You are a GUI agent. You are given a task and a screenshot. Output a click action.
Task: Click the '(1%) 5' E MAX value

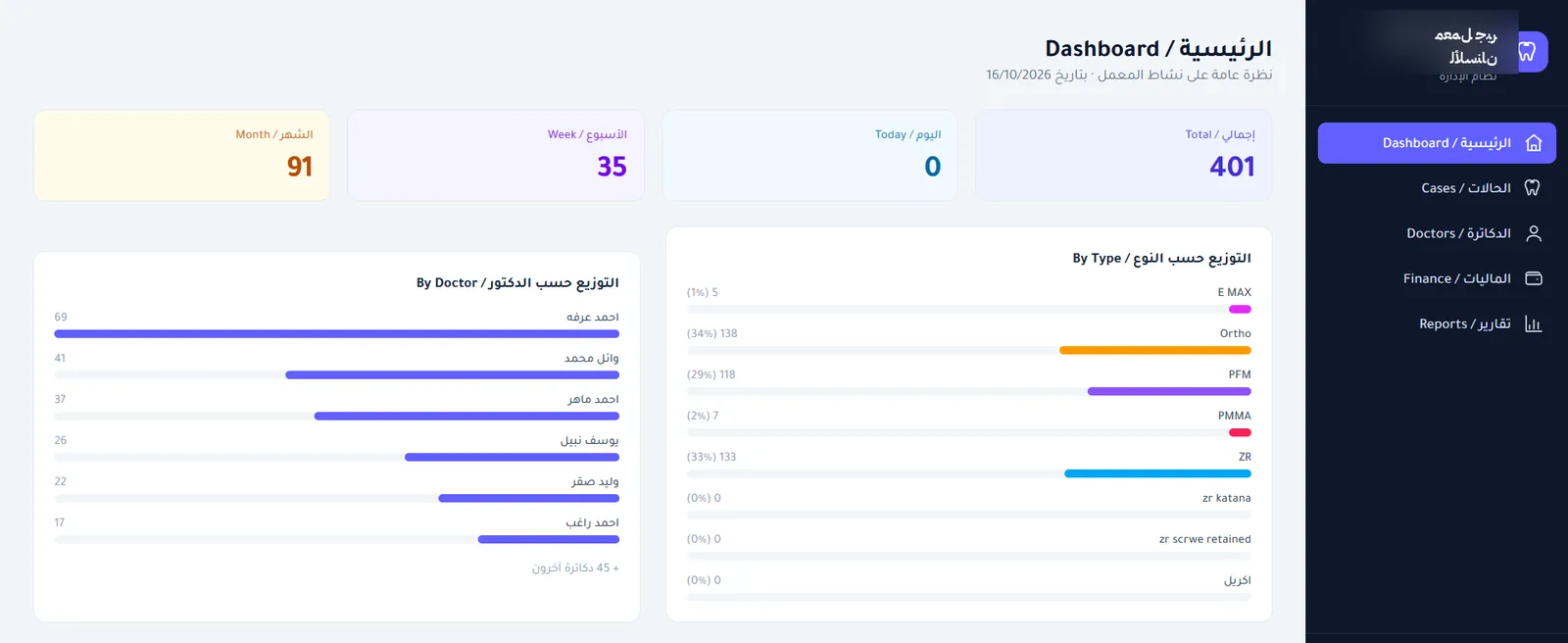(703, 292)
